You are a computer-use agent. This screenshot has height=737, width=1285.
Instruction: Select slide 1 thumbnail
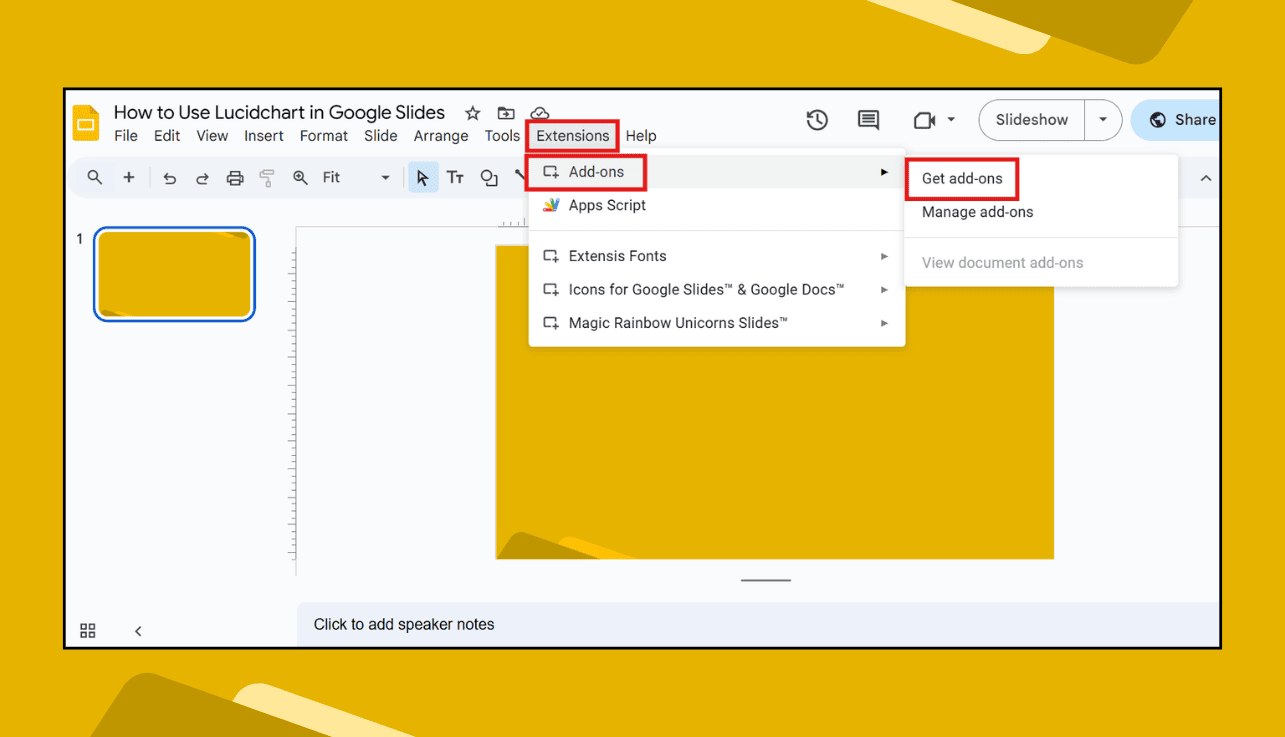(x=174, y=274)
